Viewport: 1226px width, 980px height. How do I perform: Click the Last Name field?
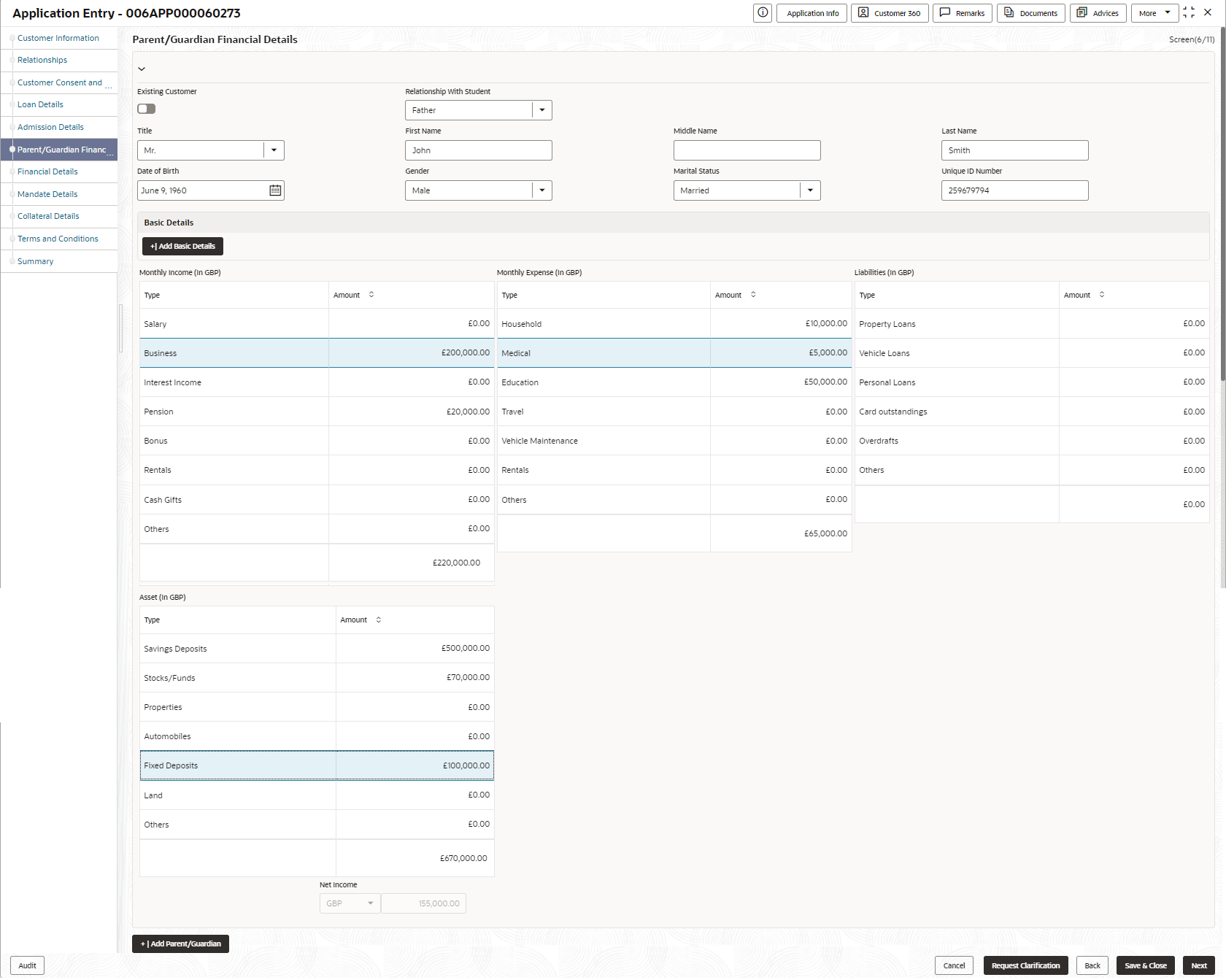click(x=1014, y=150)
